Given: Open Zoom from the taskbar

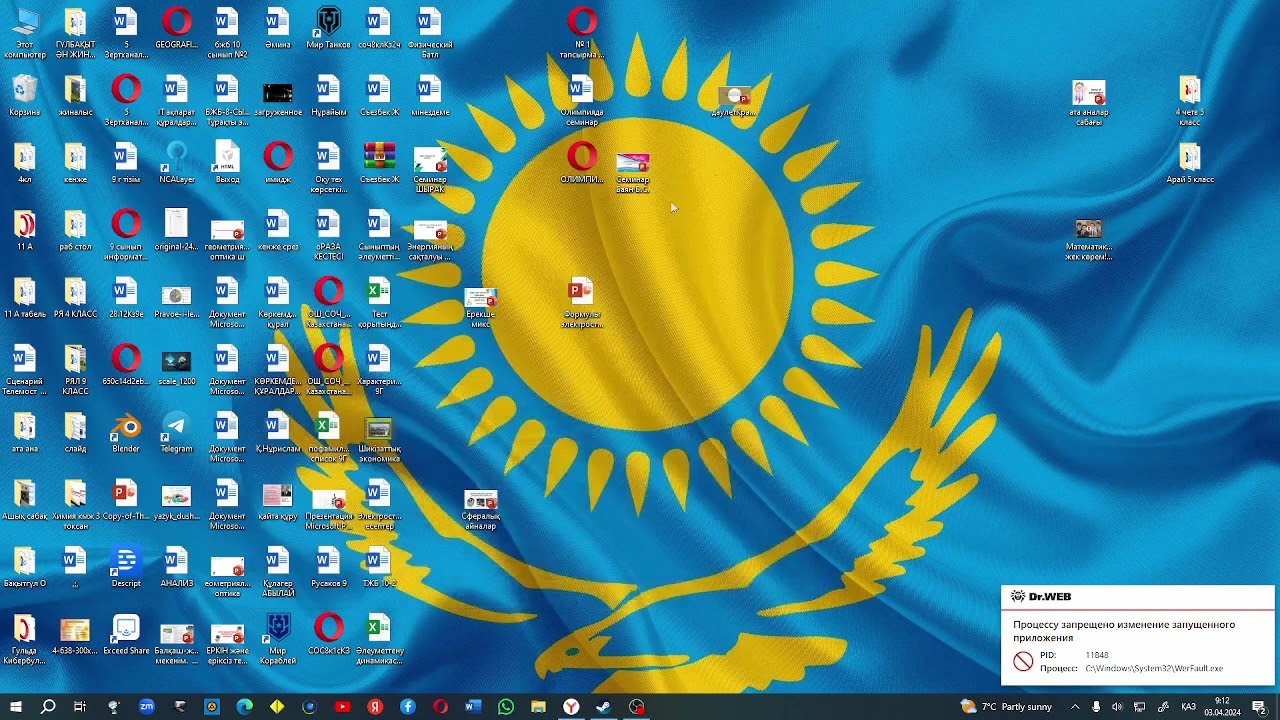Looking at the screenshot, I should tap(147, 707).
